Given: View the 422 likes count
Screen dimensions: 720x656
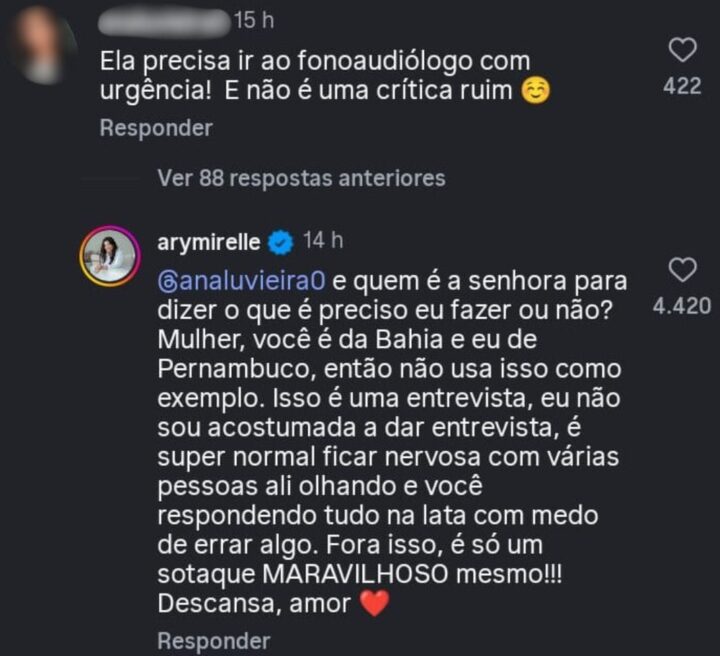Looking at the screenshot, I should coord(682,86).
